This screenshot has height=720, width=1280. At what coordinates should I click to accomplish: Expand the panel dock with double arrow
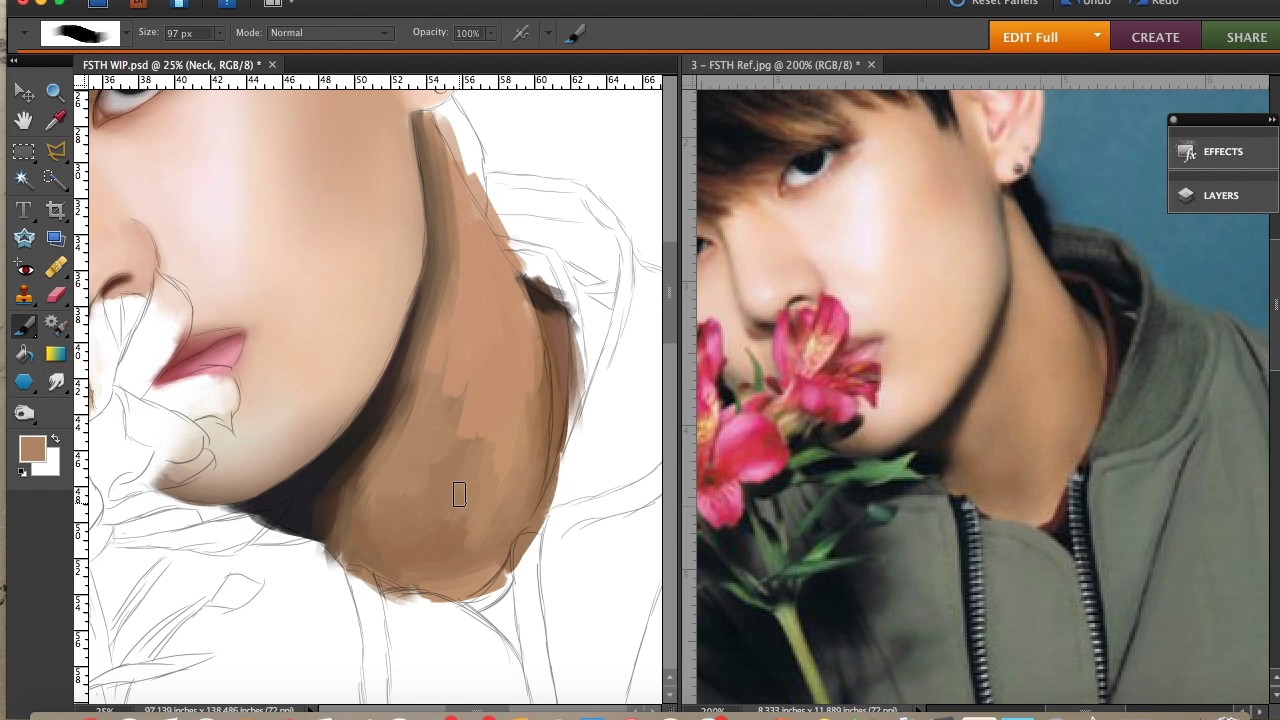[1271, 120]
